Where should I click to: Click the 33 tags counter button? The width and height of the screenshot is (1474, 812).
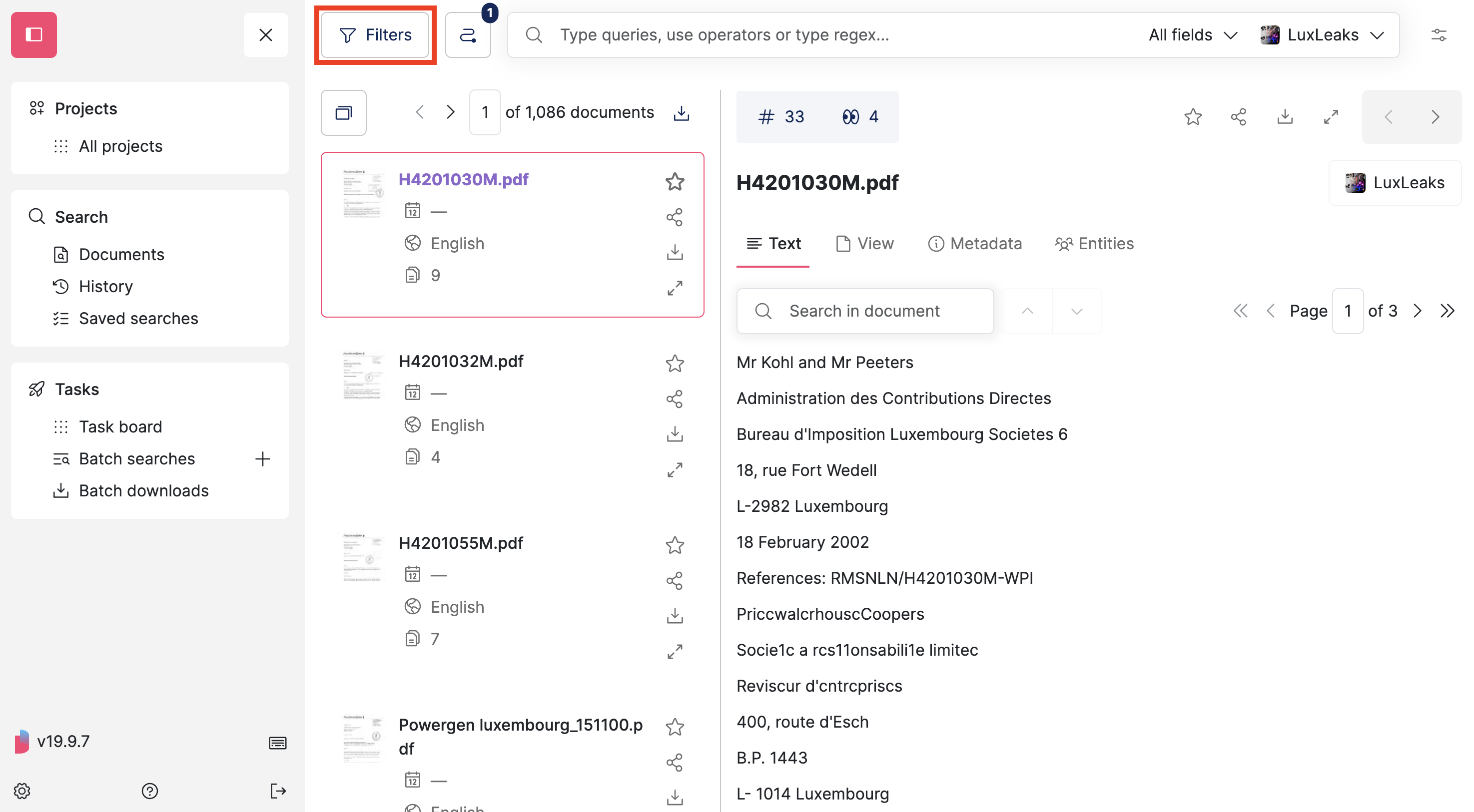coord(780,117)
